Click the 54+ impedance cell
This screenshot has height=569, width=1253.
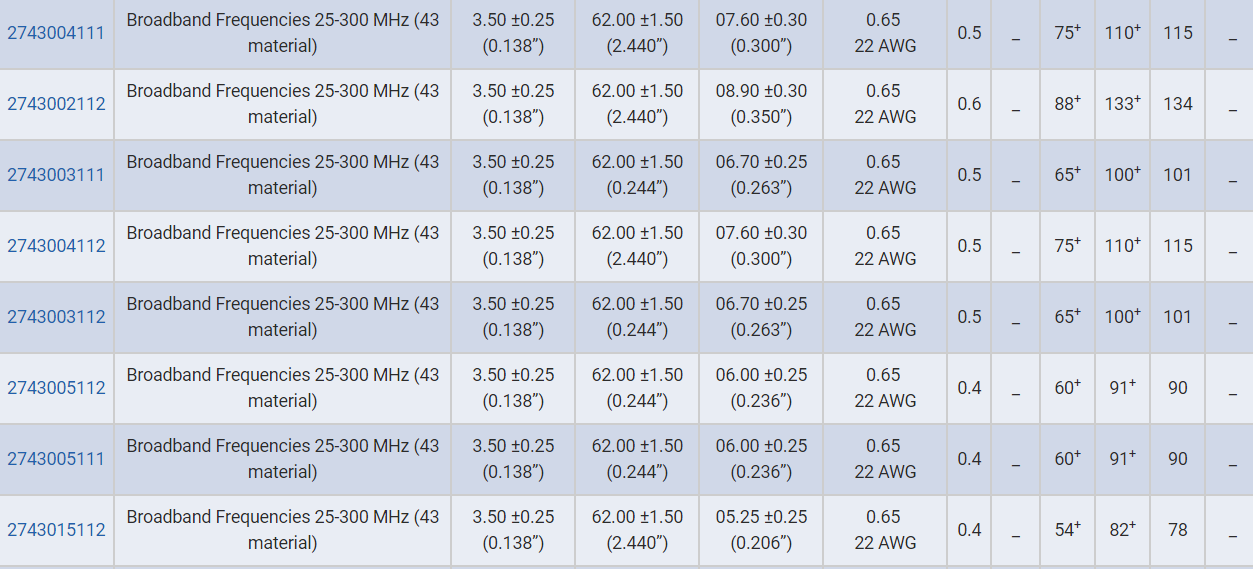coord(1068,530)
